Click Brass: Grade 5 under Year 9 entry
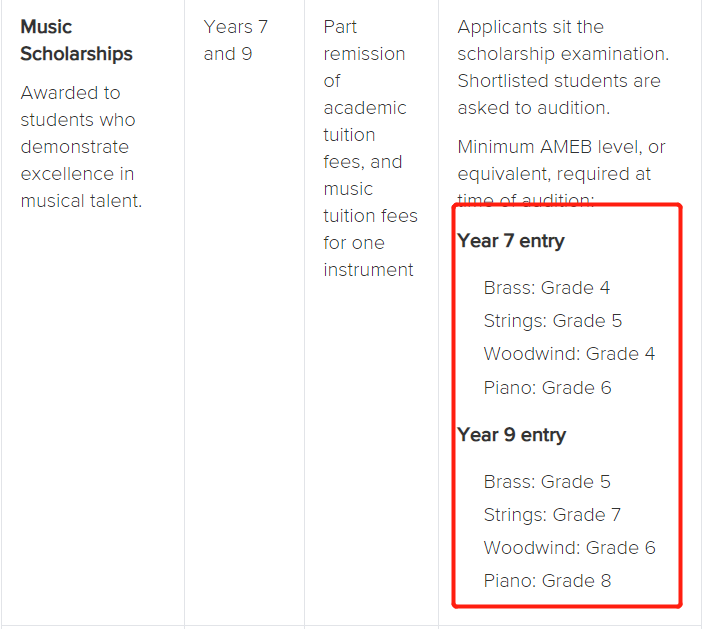 click(547, 482)
